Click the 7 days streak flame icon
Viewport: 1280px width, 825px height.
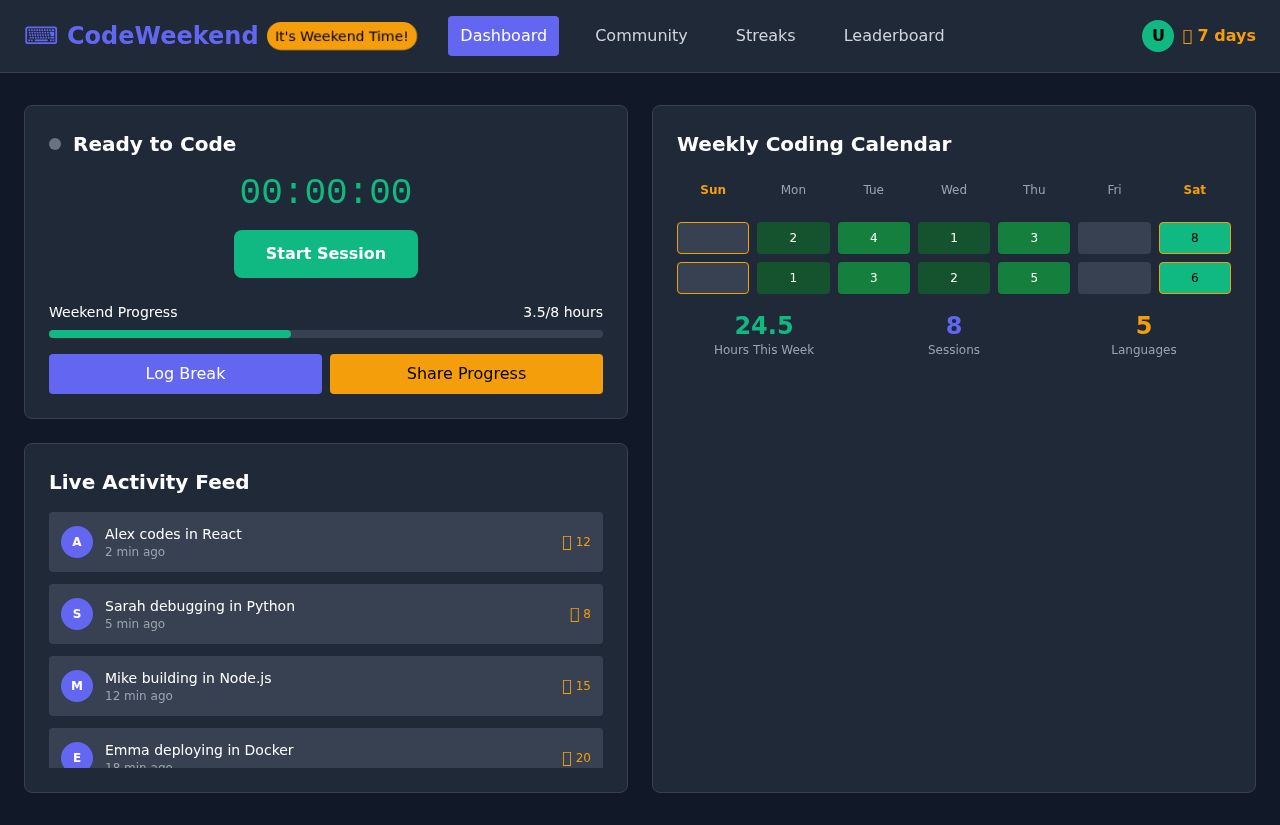[1188, 35]
